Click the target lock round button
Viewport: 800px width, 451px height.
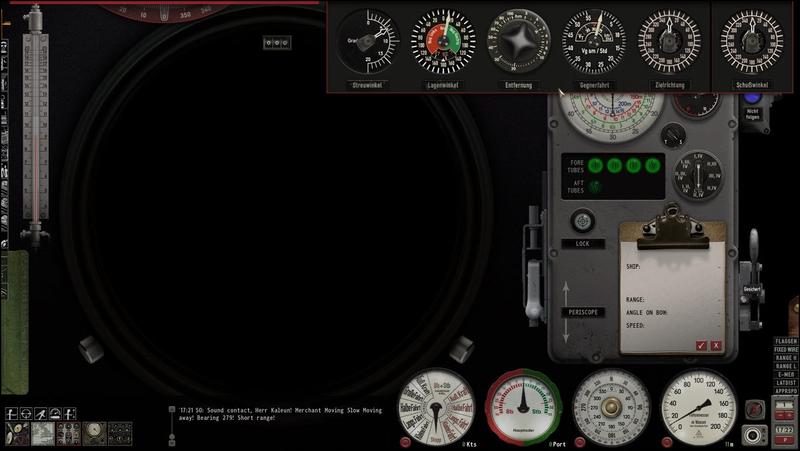[582, 221]
